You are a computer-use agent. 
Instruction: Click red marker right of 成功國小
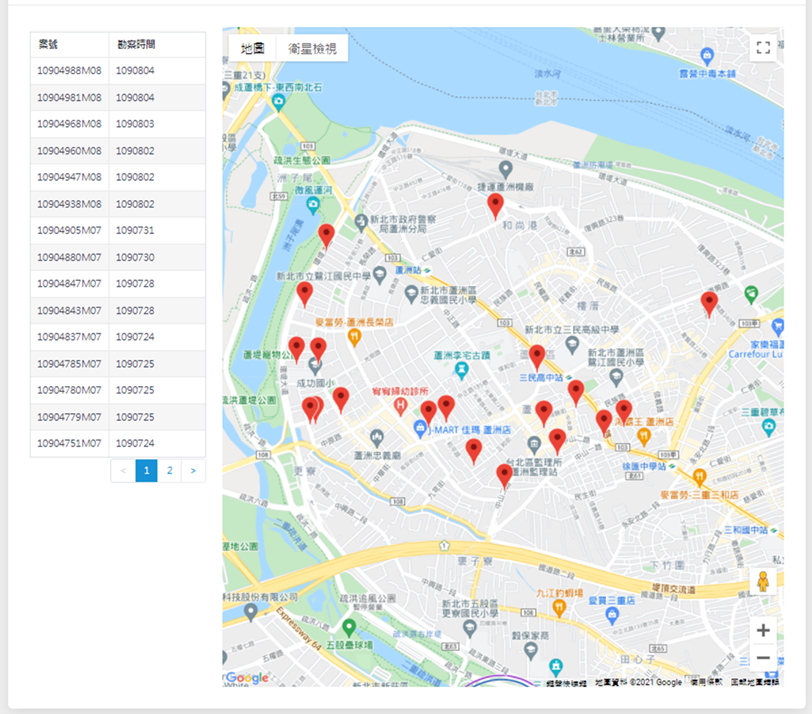tap(341, 399)
